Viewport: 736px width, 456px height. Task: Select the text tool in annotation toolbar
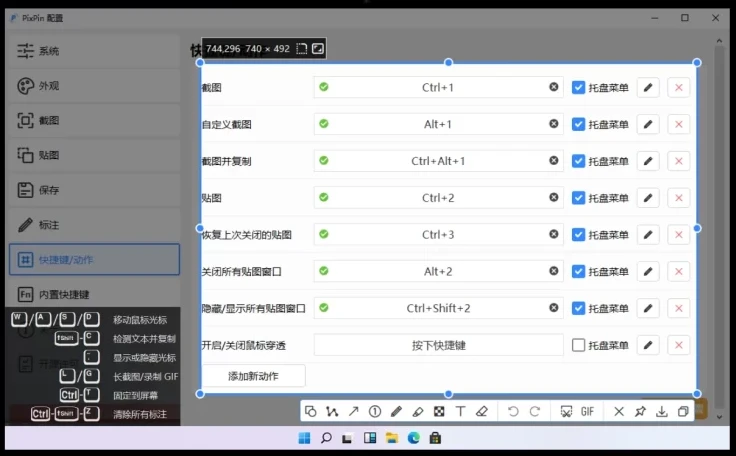click(460, 412)
